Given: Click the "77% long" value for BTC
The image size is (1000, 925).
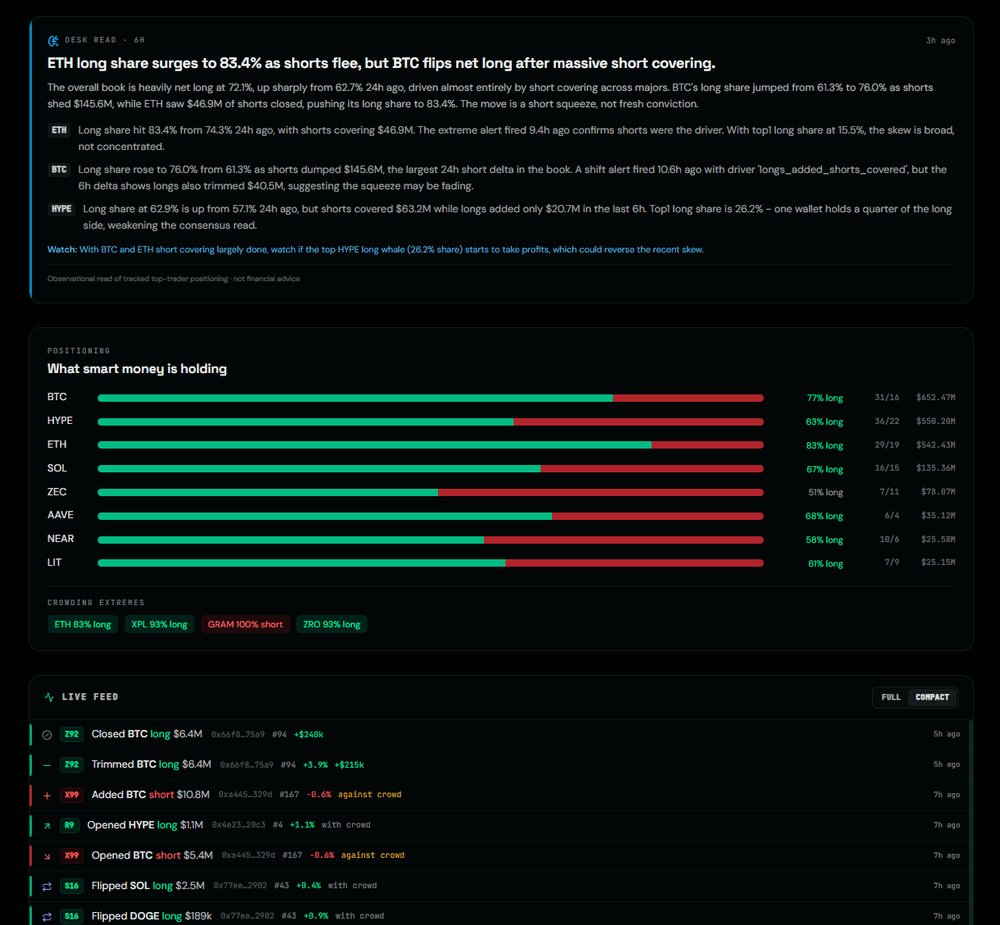Looking at the screenshot, I should coord(825,398).
